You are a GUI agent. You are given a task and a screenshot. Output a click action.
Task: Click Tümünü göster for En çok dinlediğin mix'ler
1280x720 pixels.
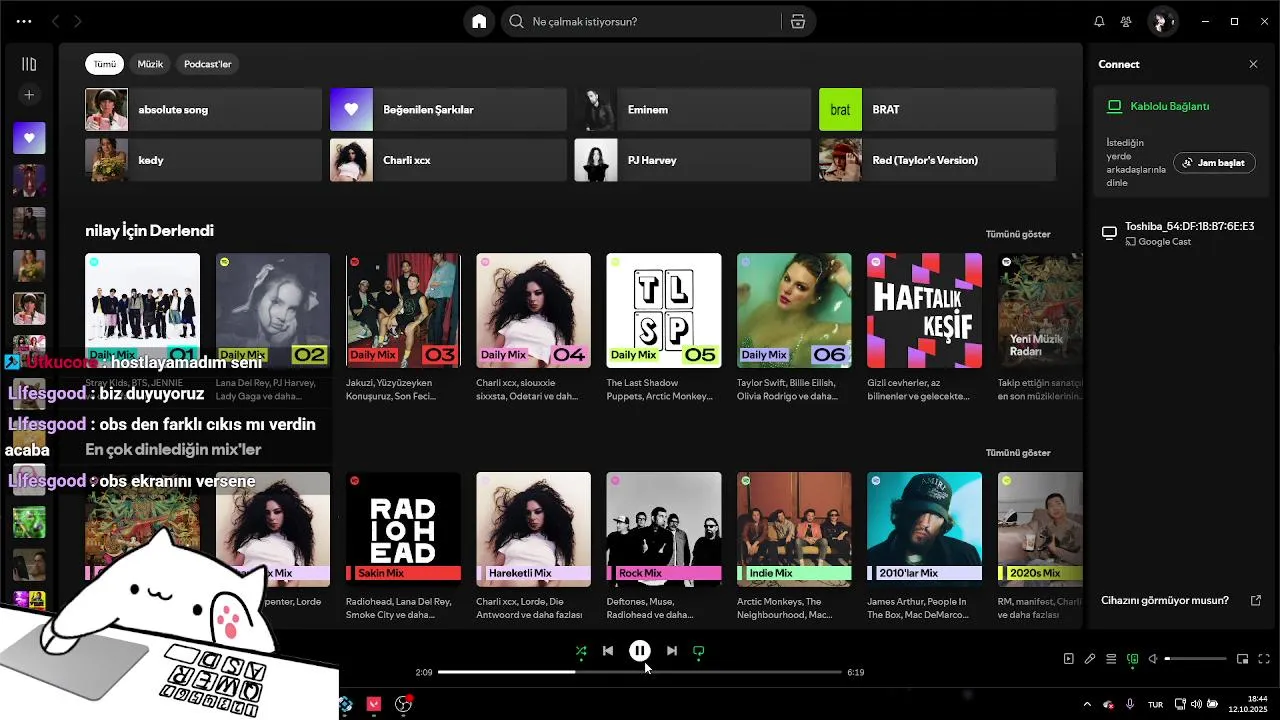pyautogui.click(x=1018, y=453)
